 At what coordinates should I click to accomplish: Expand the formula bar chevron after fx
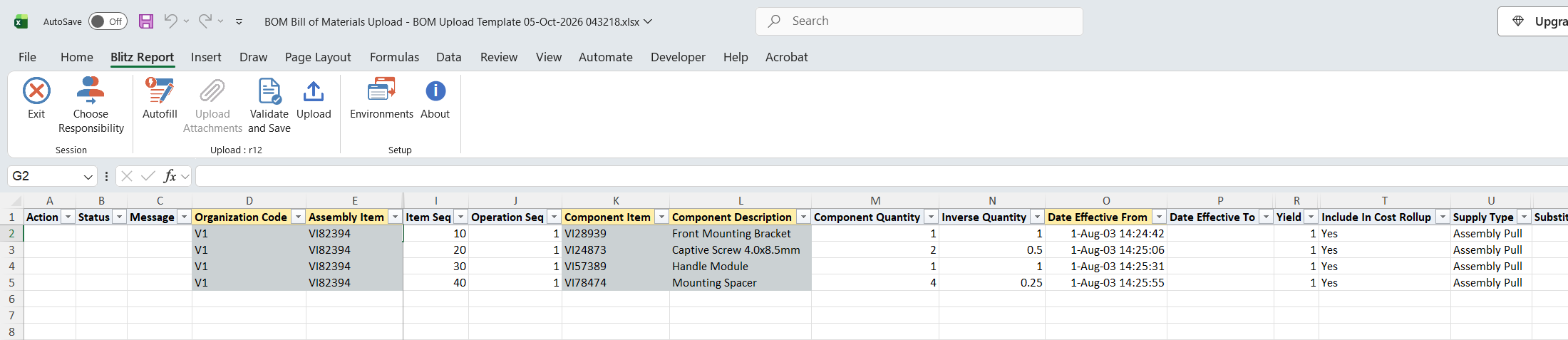pyautogui.click(x=185, y=176)
